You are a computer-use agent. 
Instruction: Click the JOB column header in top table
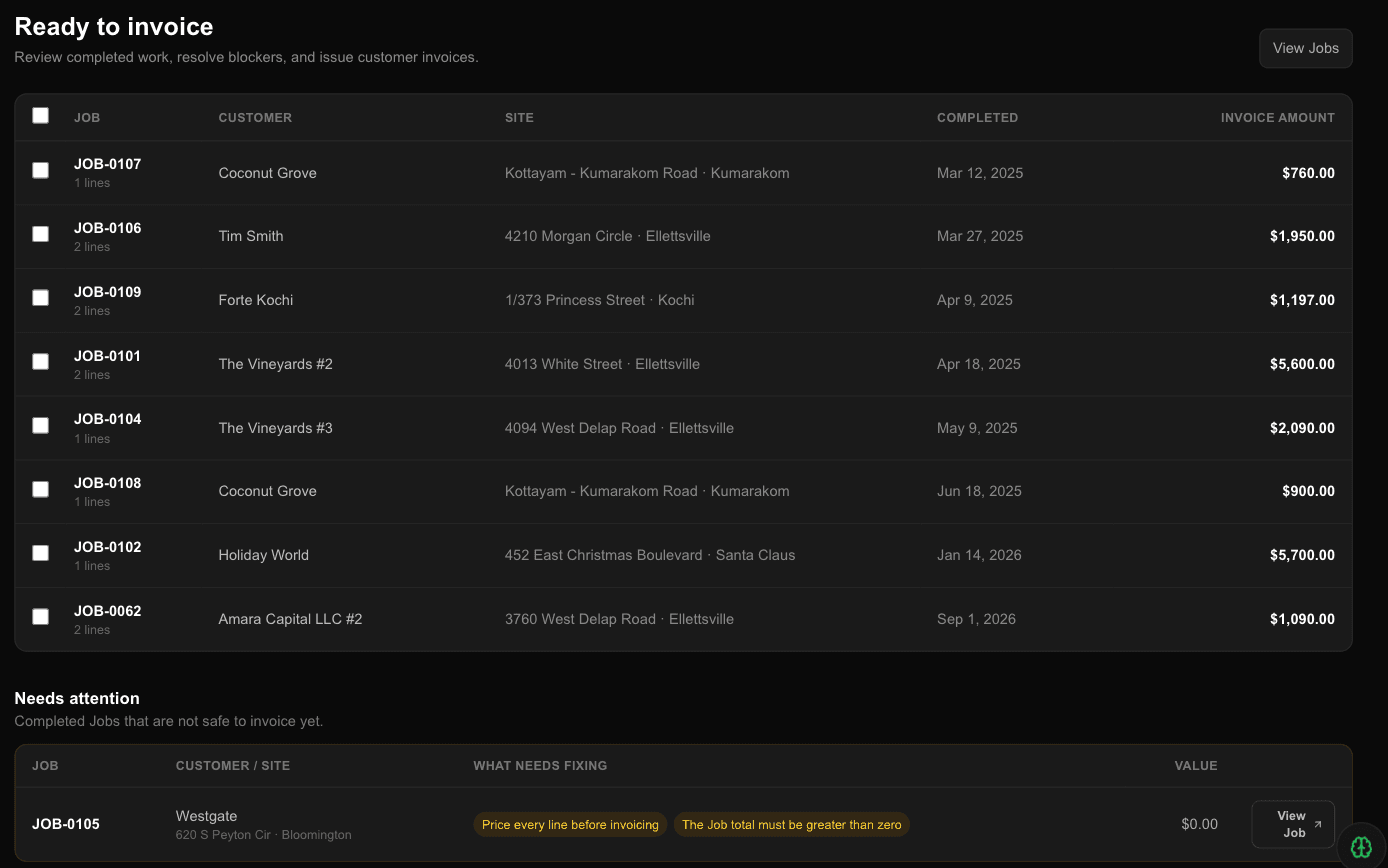87,118
